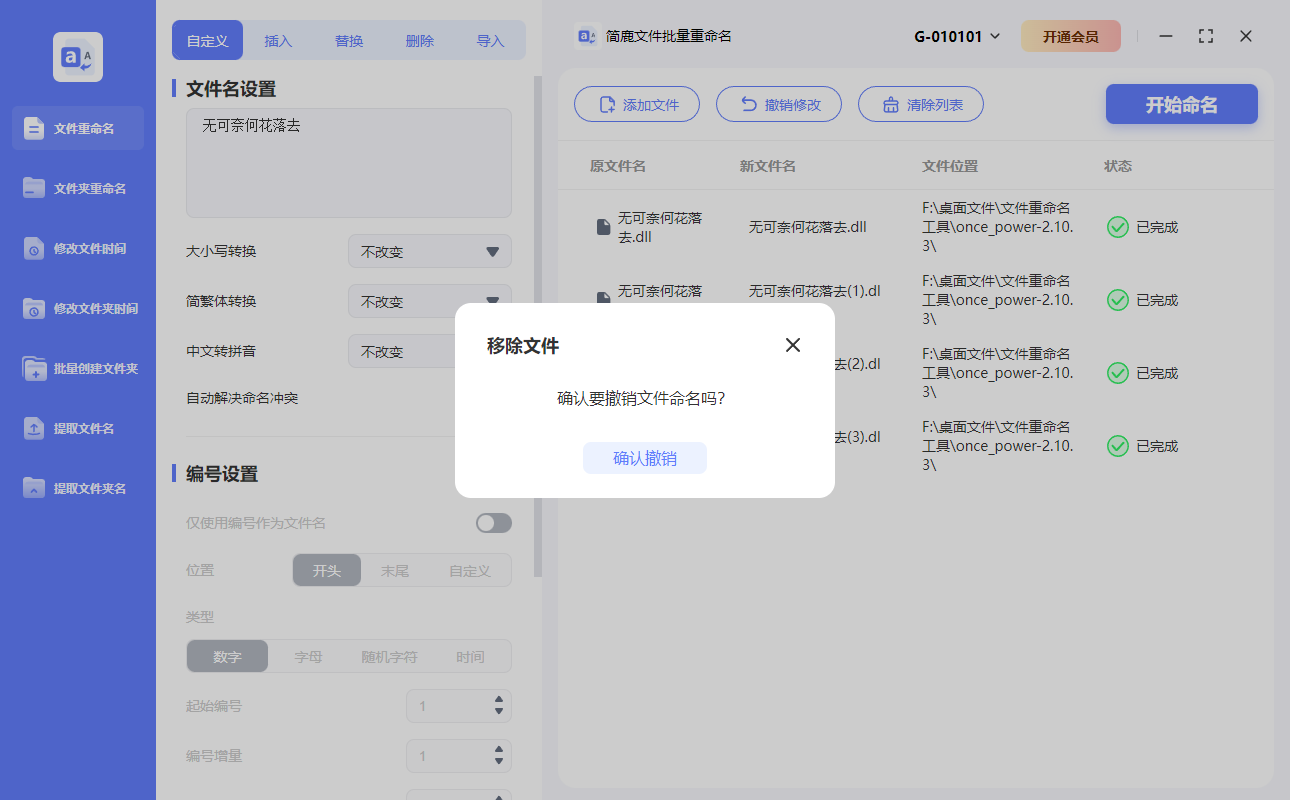Undo renaming via the 撤销修改 button
Screen dimensions: 1290x800
[779, 104]
